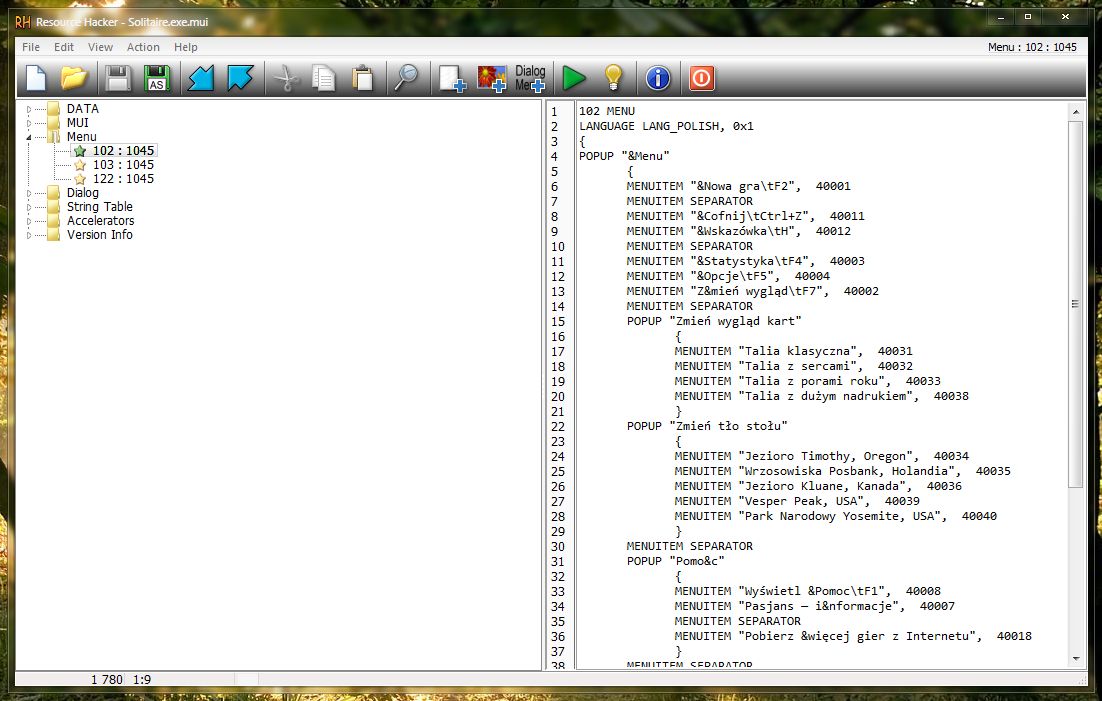Open Find with the magnifier icon

(x=406, y=78)
